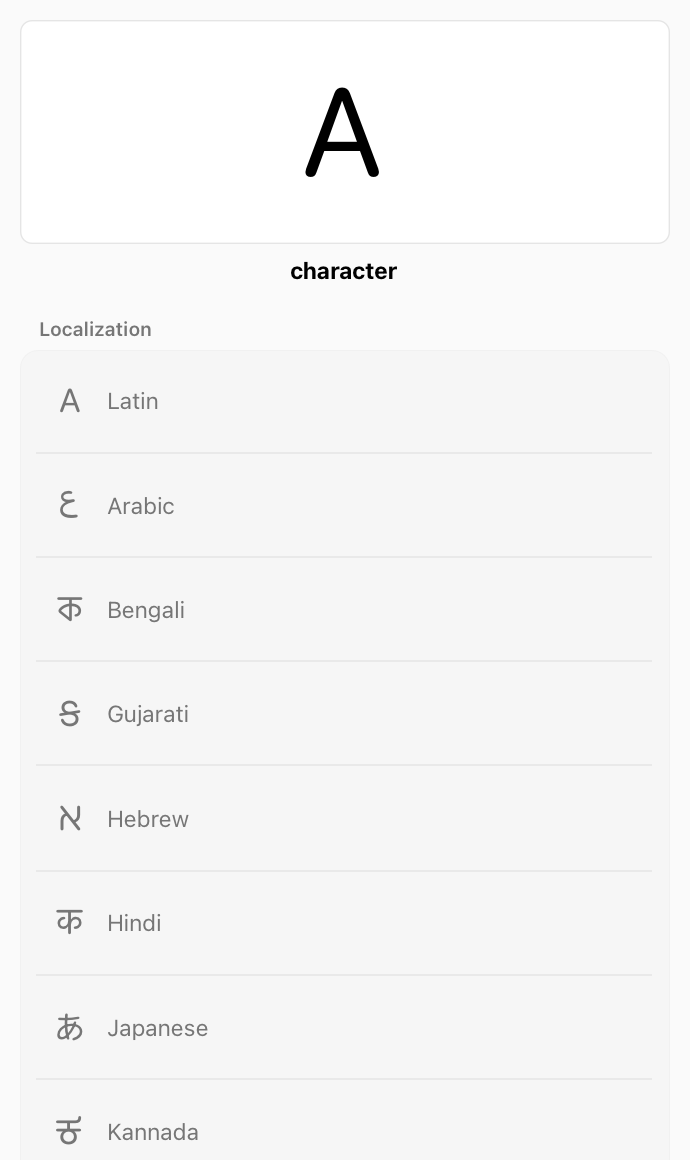The width and height of the screenshot is (690, 1160).
Task: Select the Latin localization row
Action: 344,400
